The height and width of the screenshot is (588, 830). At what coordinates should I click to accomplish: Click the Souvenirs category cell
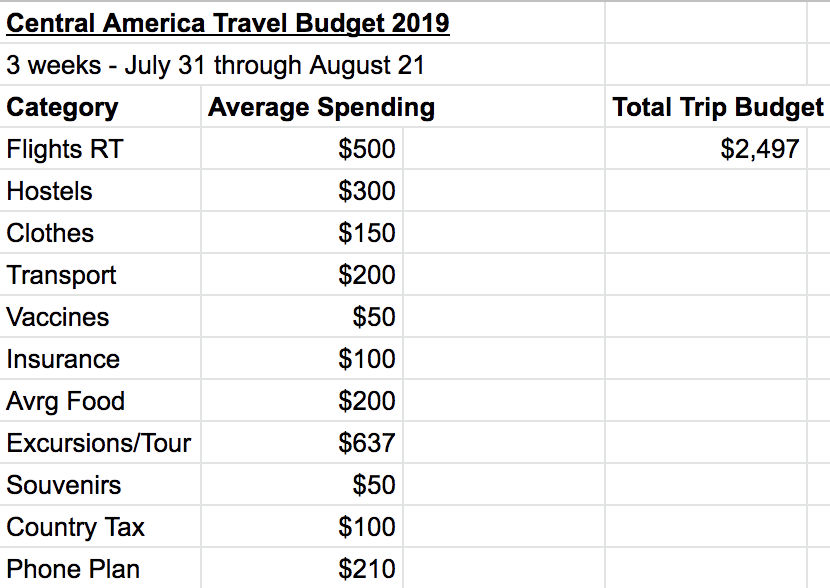[x=63, y=486]
